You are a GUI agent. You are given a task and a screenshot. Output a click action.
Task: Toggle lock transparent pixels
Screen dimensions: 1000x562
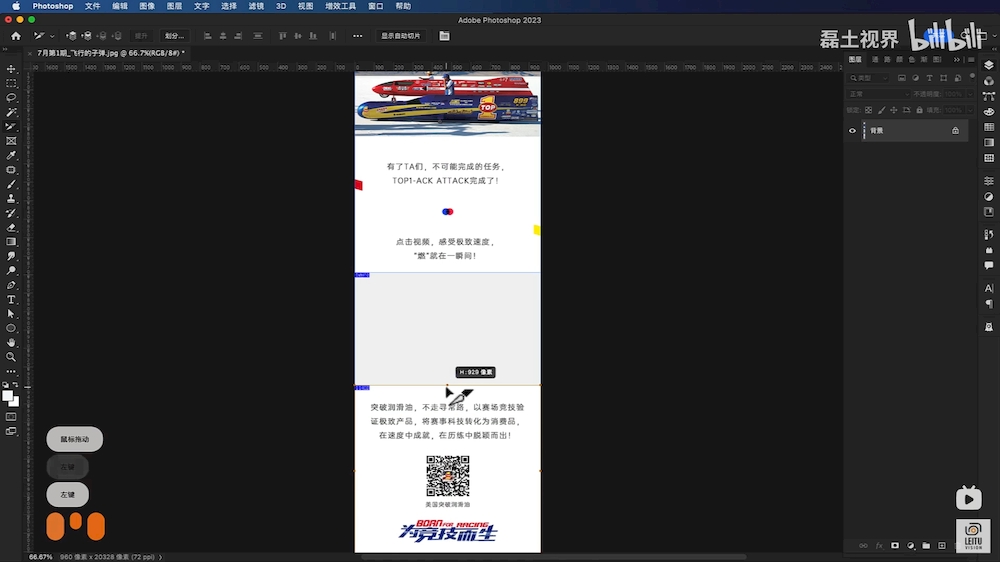[x=869, y=110]
